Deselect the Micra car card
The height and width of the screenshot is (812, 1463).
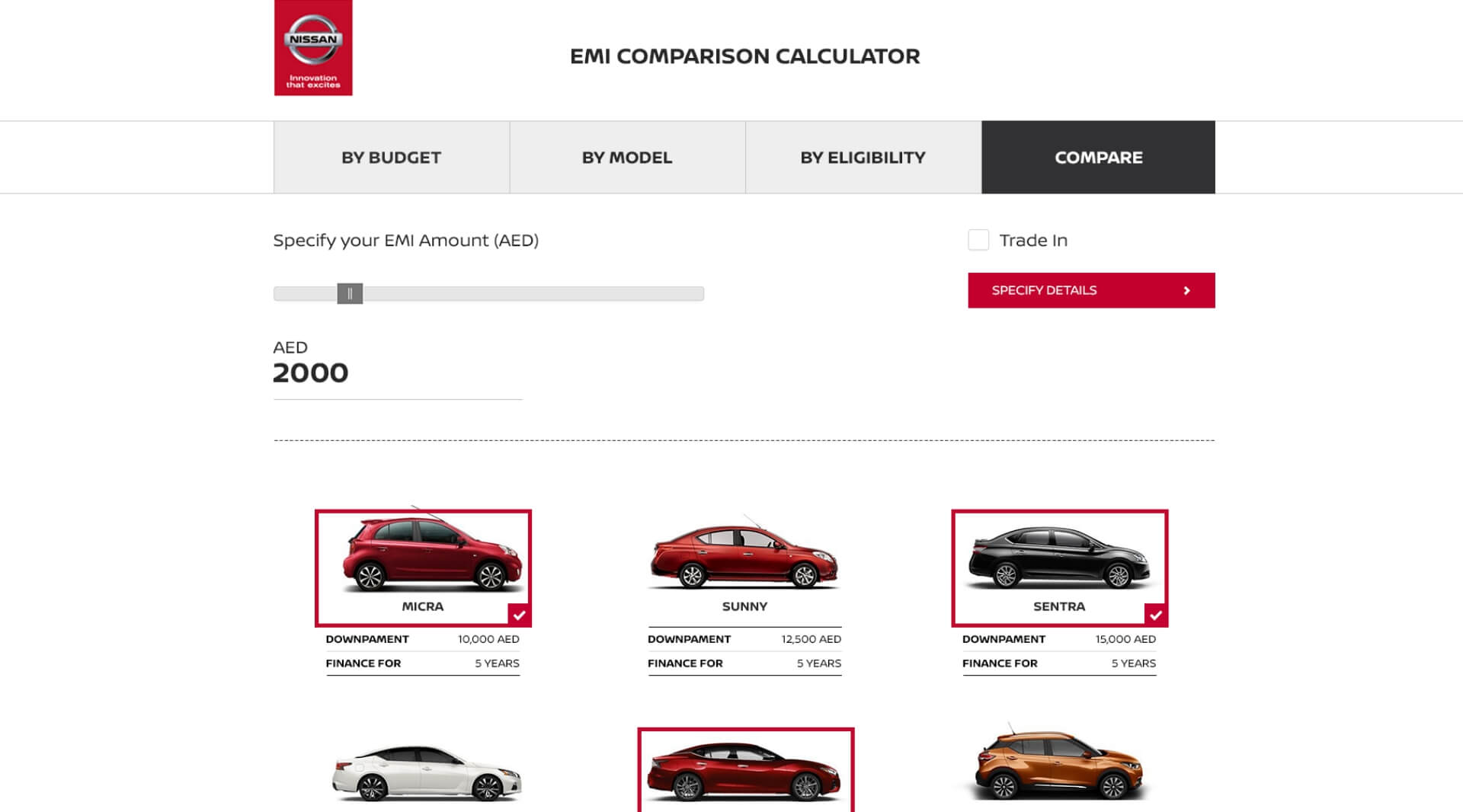tap(423, 568)
